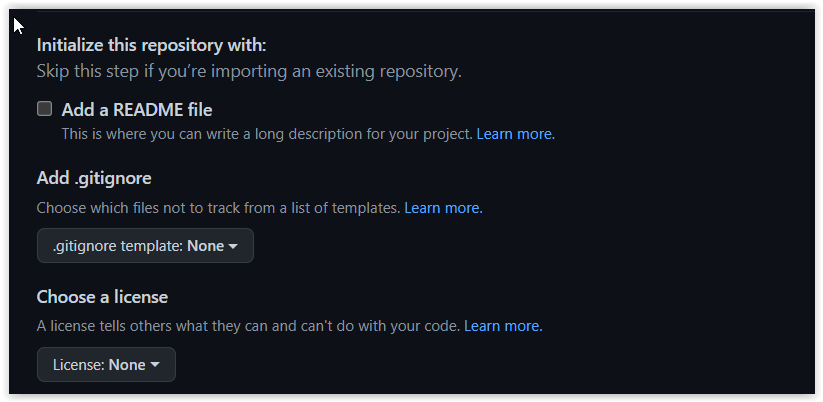Click the caret arrow on .gitignore template button

pos(233,247)
